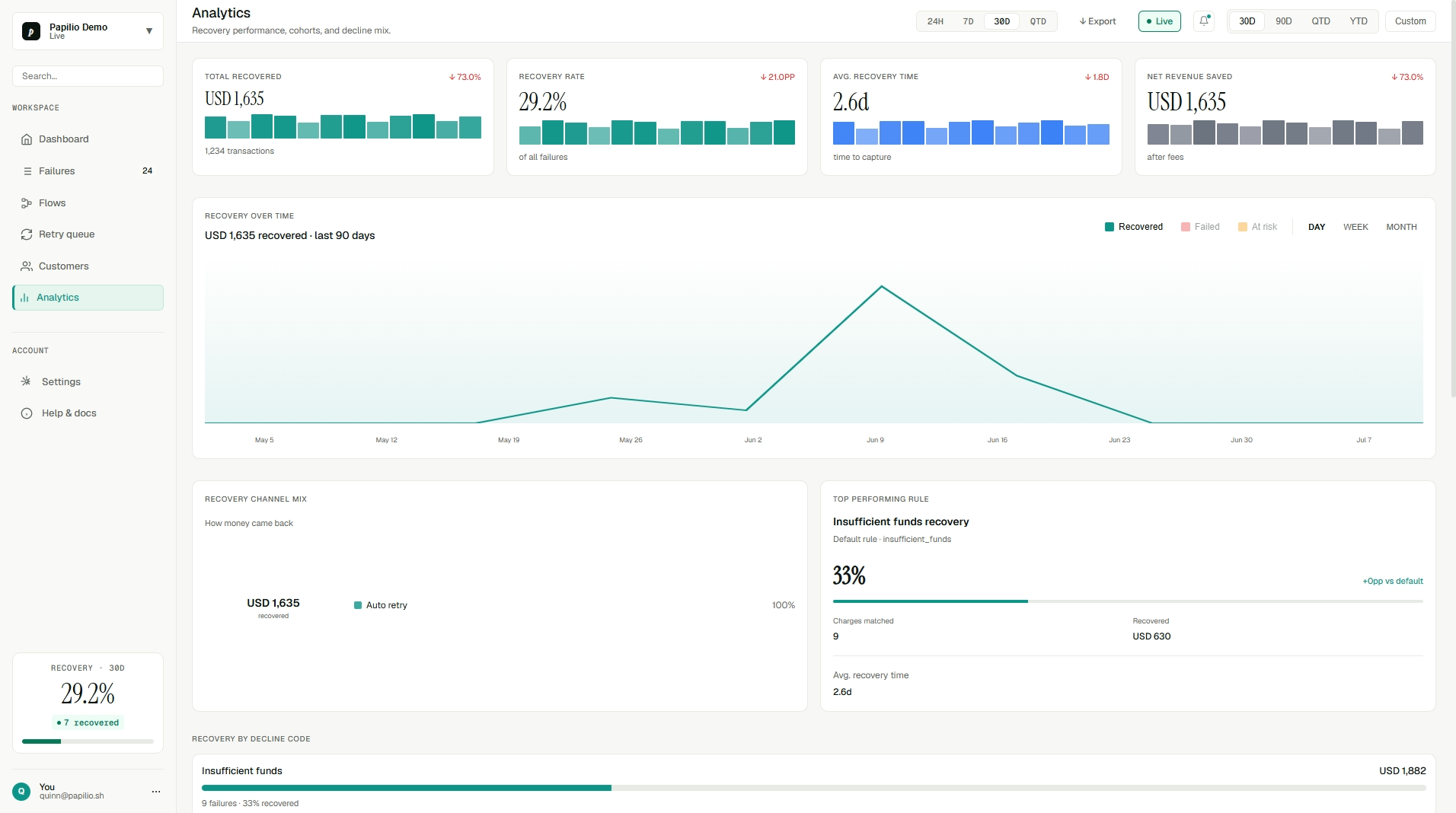Open the Dashboard home icon
This screenshot has height=813, width=1456.
point(27,139)
